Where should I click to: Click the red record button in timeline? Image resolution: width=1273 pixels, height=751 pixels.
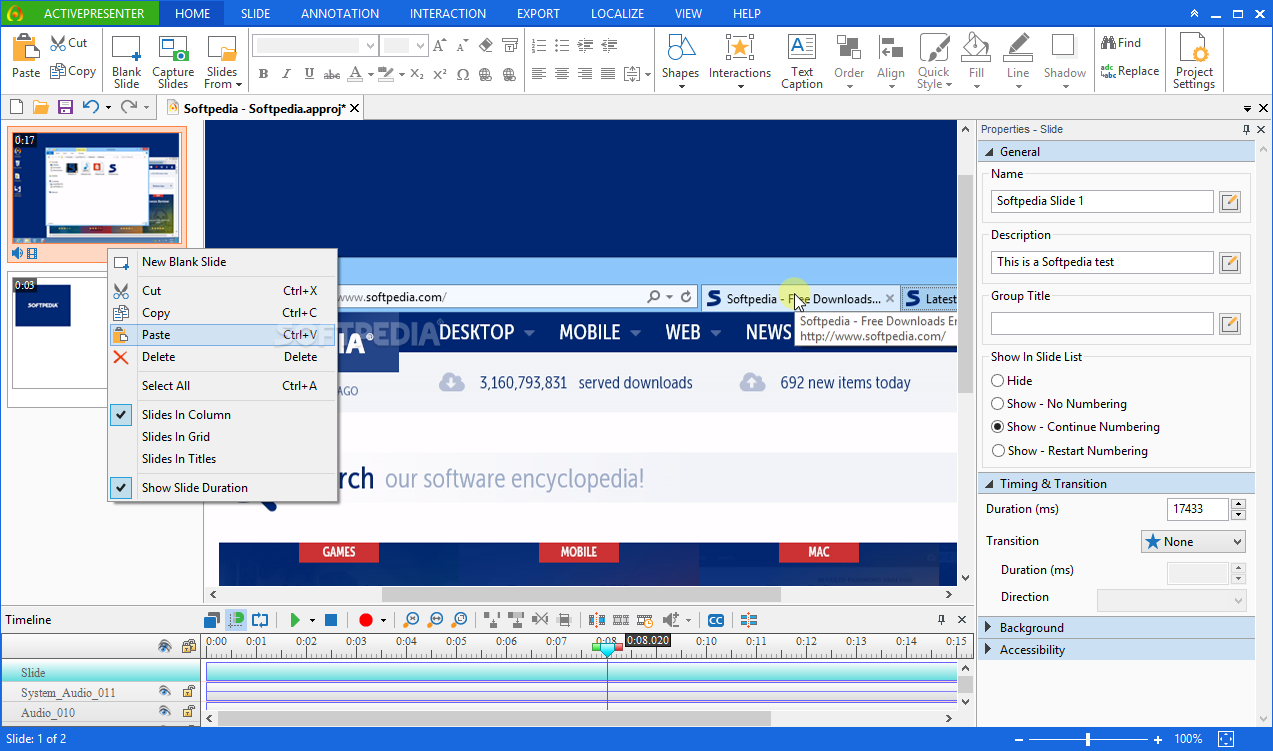(x=365, y=620)
